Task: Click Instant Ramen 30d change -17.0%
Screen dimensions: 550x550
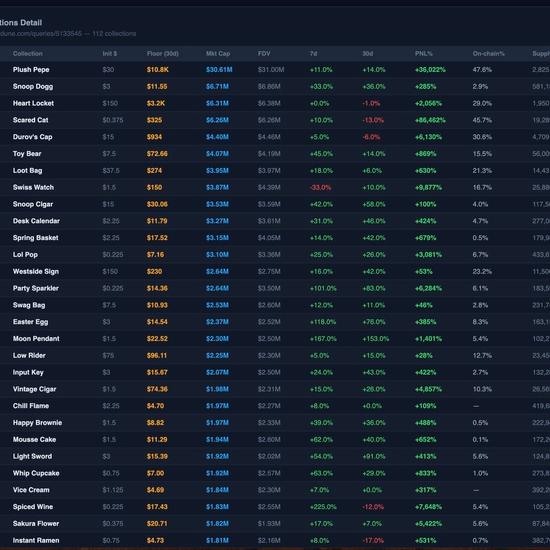Action: pos(373,541)
